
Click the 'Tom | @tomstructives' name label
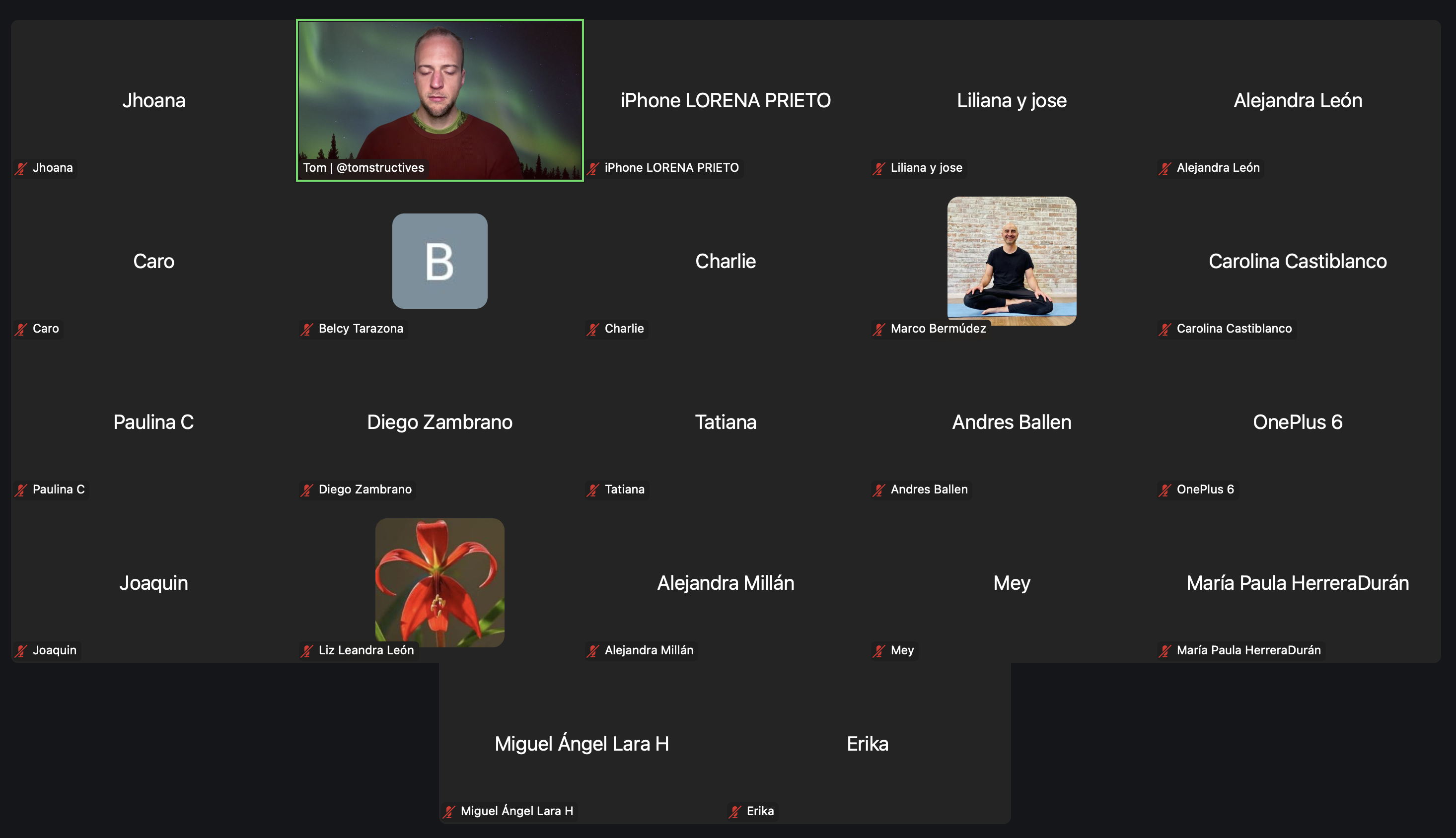tap(364, 167)
